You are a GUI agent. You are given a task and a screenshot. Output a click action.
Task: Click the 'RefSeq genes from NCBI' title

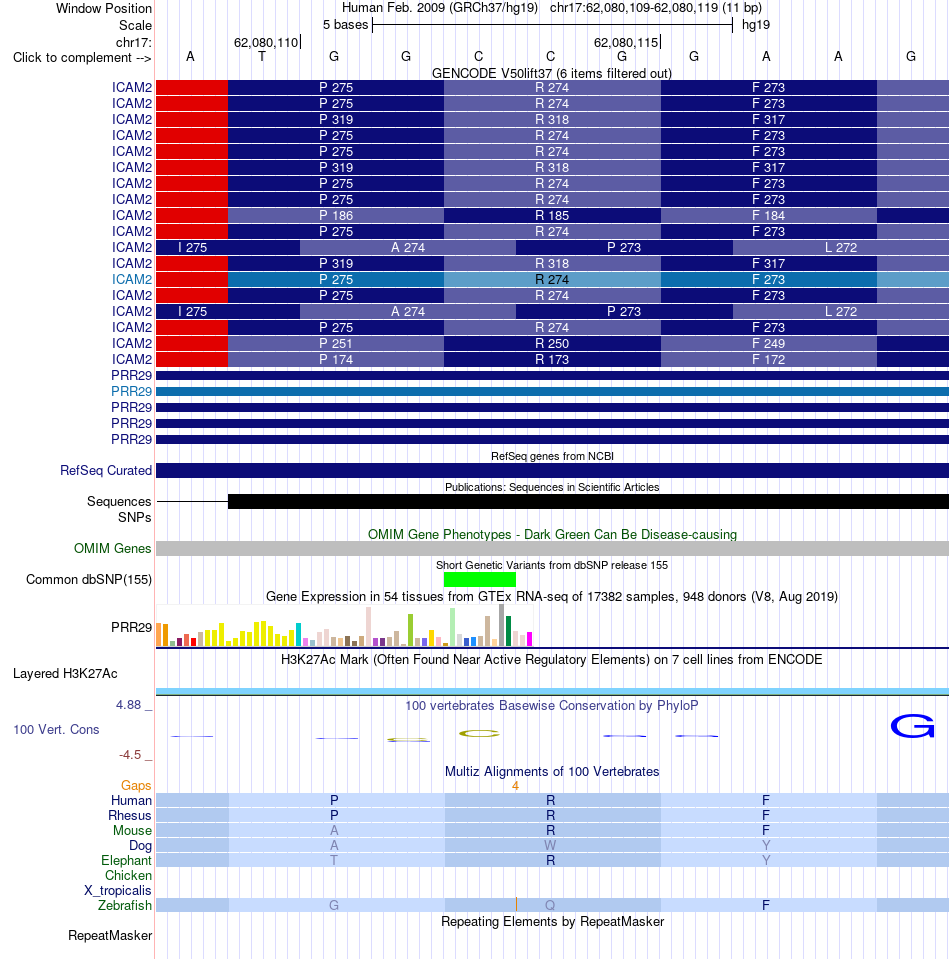(x=552, y=456)
